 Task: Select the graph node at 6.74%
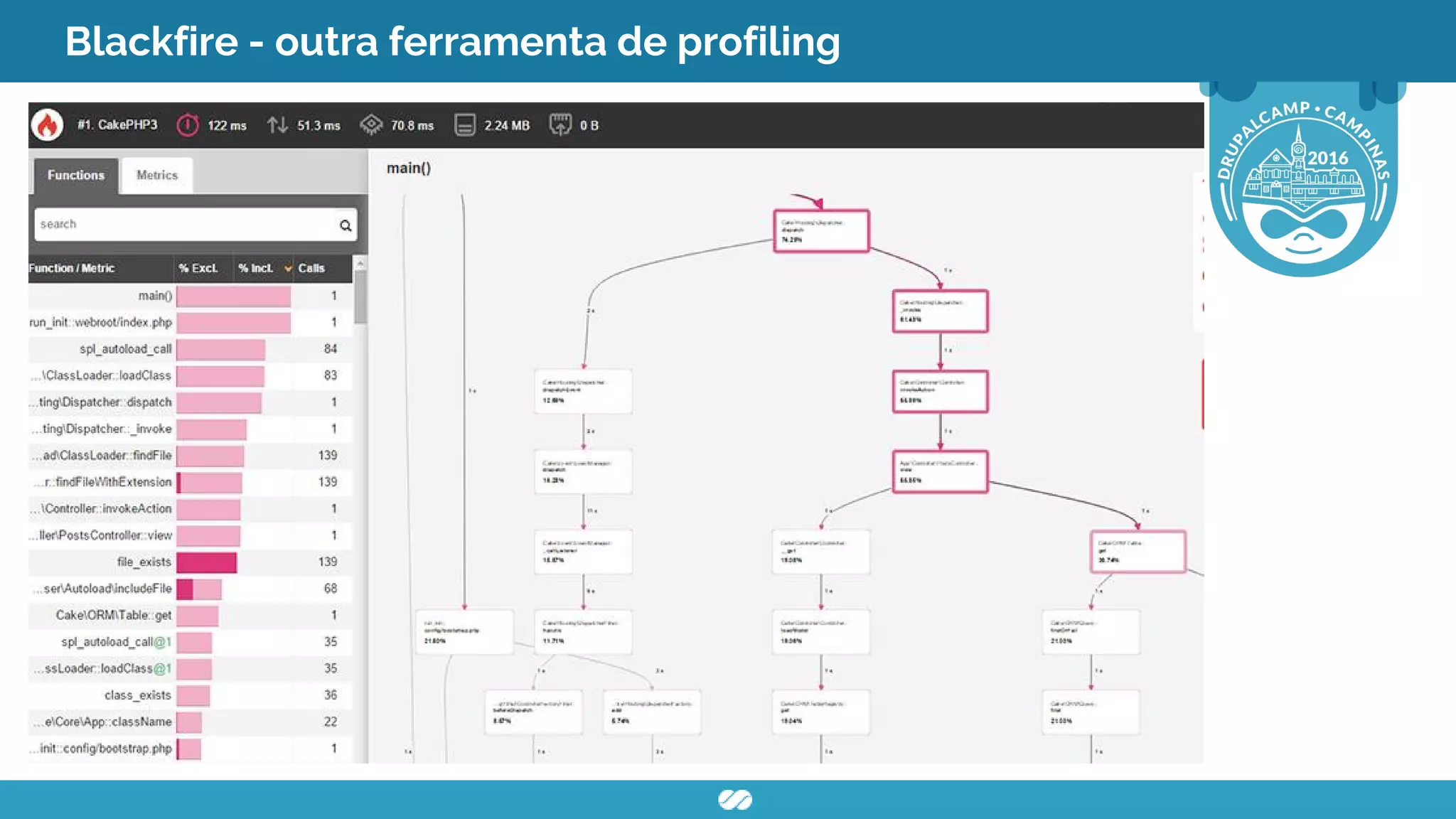tap(652, 712)
